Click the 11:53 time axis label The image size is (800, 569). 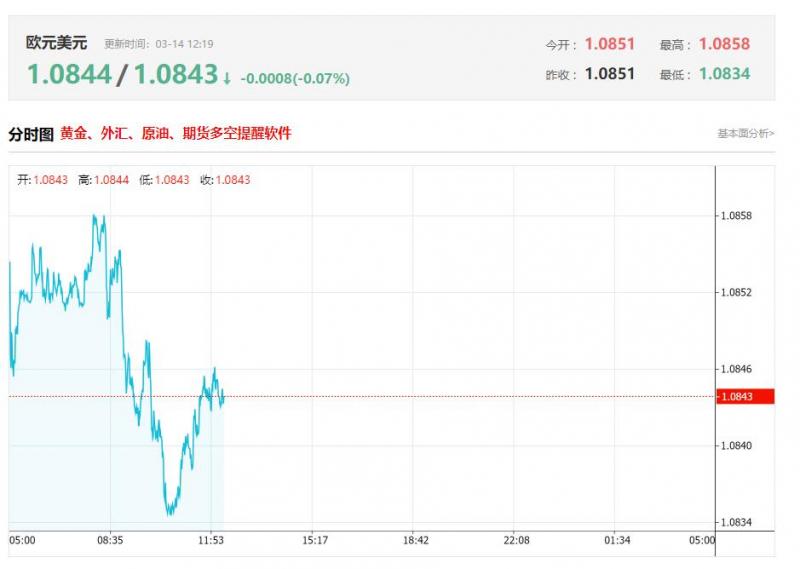pyautogui.click(x=211, y=540)
